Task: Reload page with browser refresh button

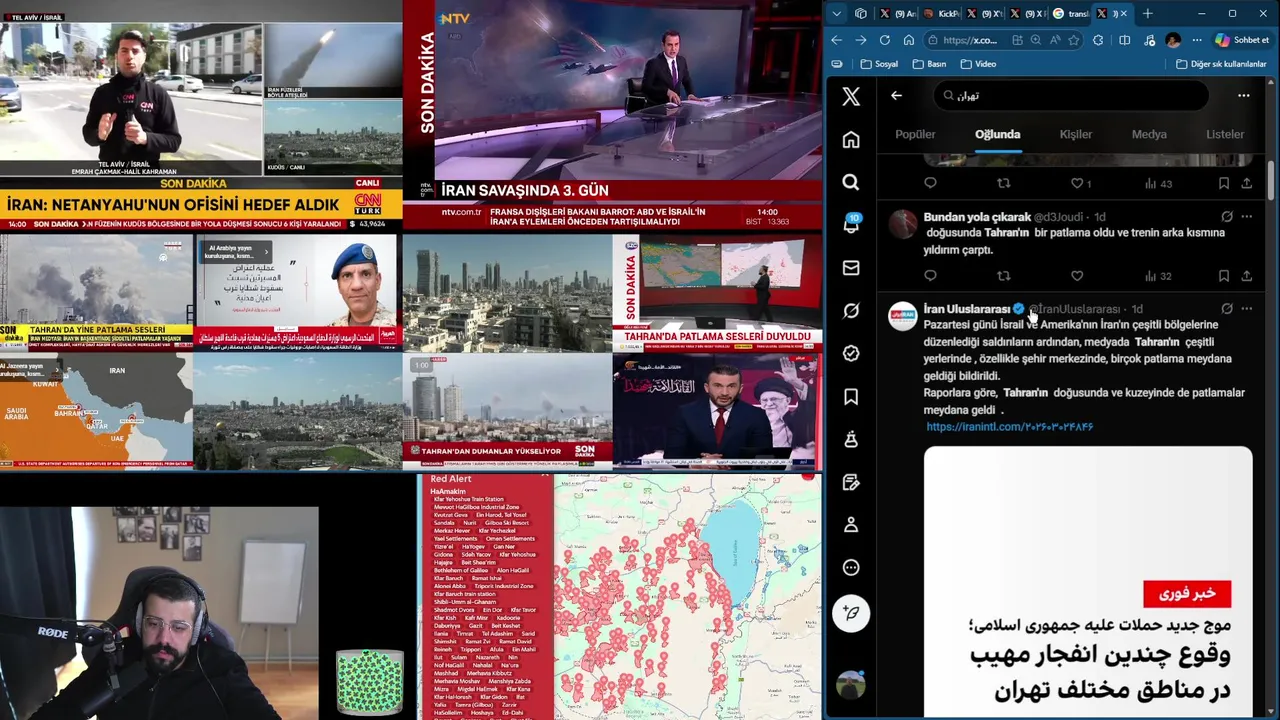Action: 885,40
